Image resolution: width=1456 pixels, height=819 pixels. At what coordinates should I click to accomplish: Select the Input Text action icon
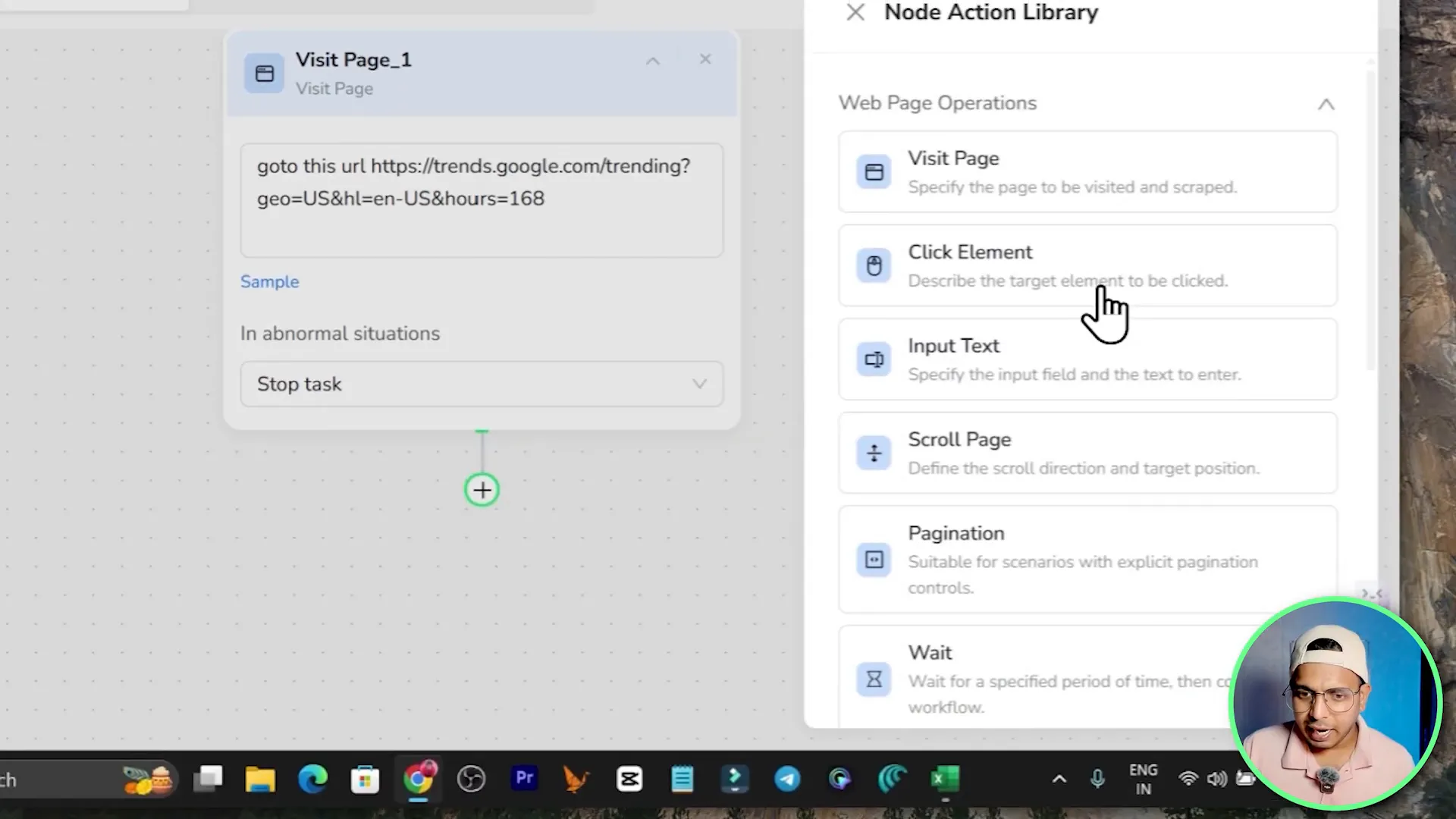point(874,359)
